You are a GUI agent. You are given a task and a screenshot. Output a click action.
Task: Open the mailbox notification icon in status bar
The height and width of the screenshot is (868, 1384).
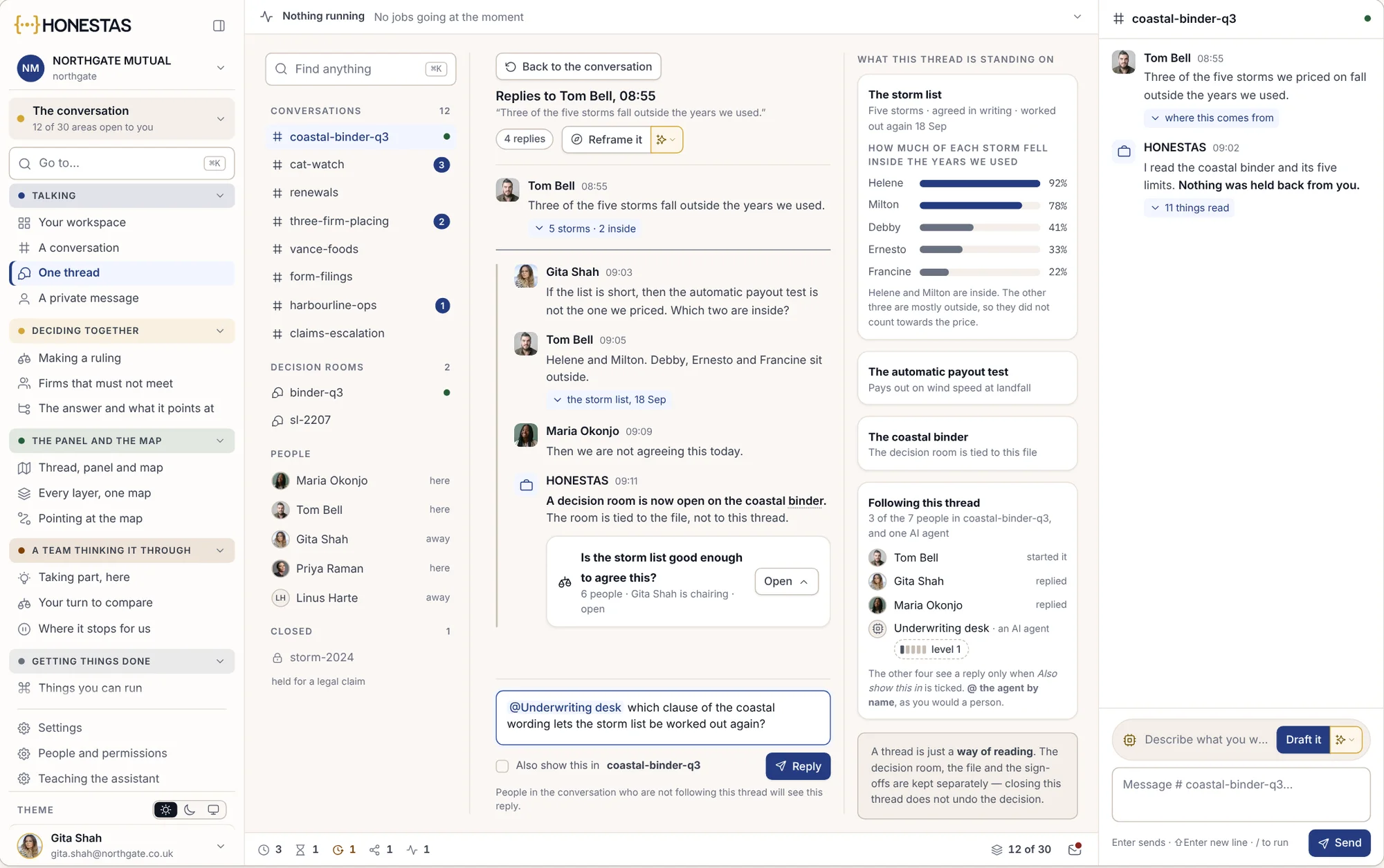coord(1075,849)
